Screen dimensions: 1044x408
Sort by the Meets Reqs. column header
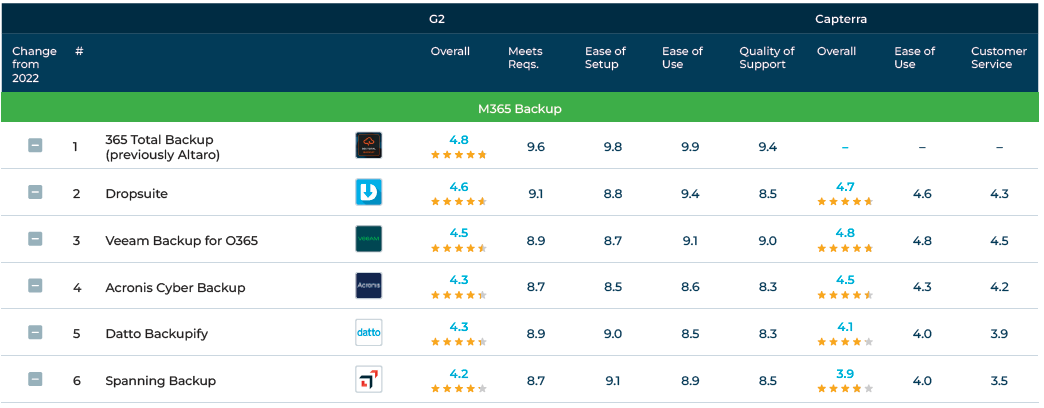click(523, 58)
